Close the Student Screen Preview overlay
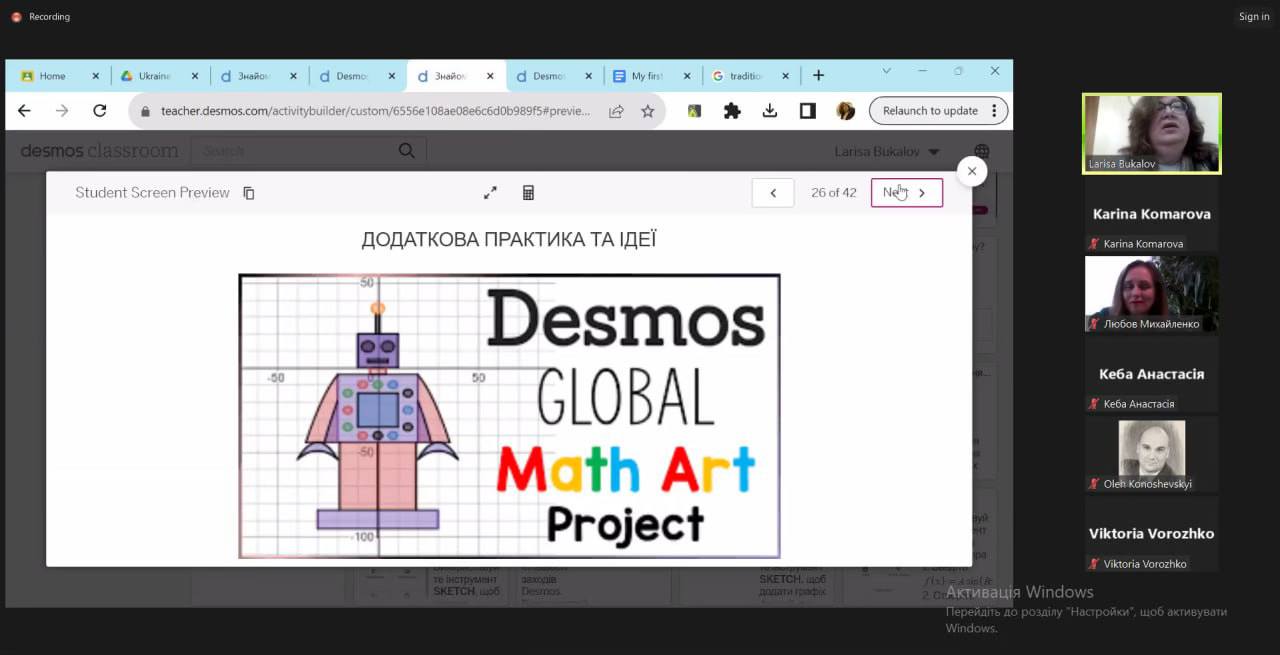The height and width of the screenshot is (655, 1280). [972, 171]
